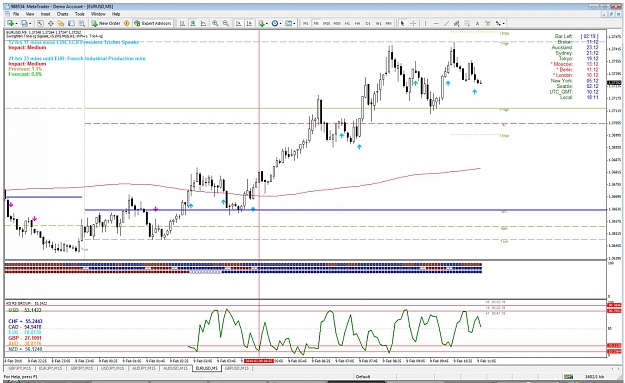The height and width of the screenshot is (383, 625).
Task: Open the View menu
Action: click(x=30, y=14)
